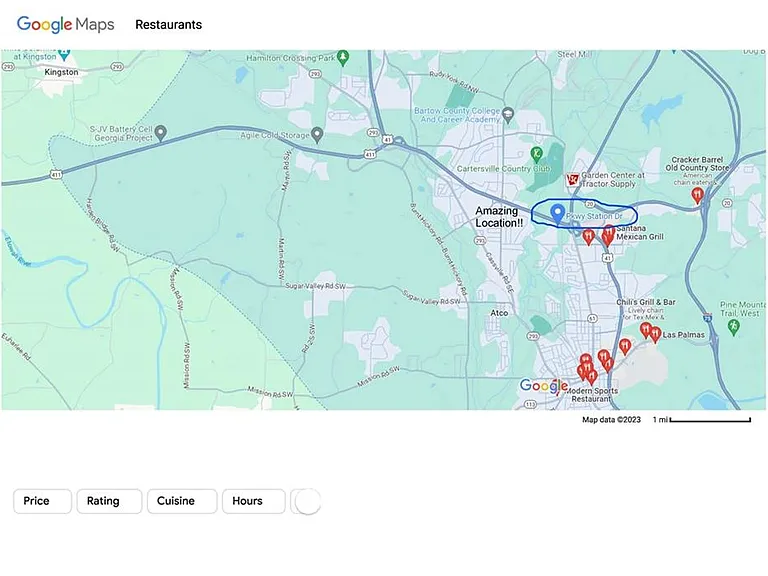Click the Google watermark logo on the map

click(544, 385)
